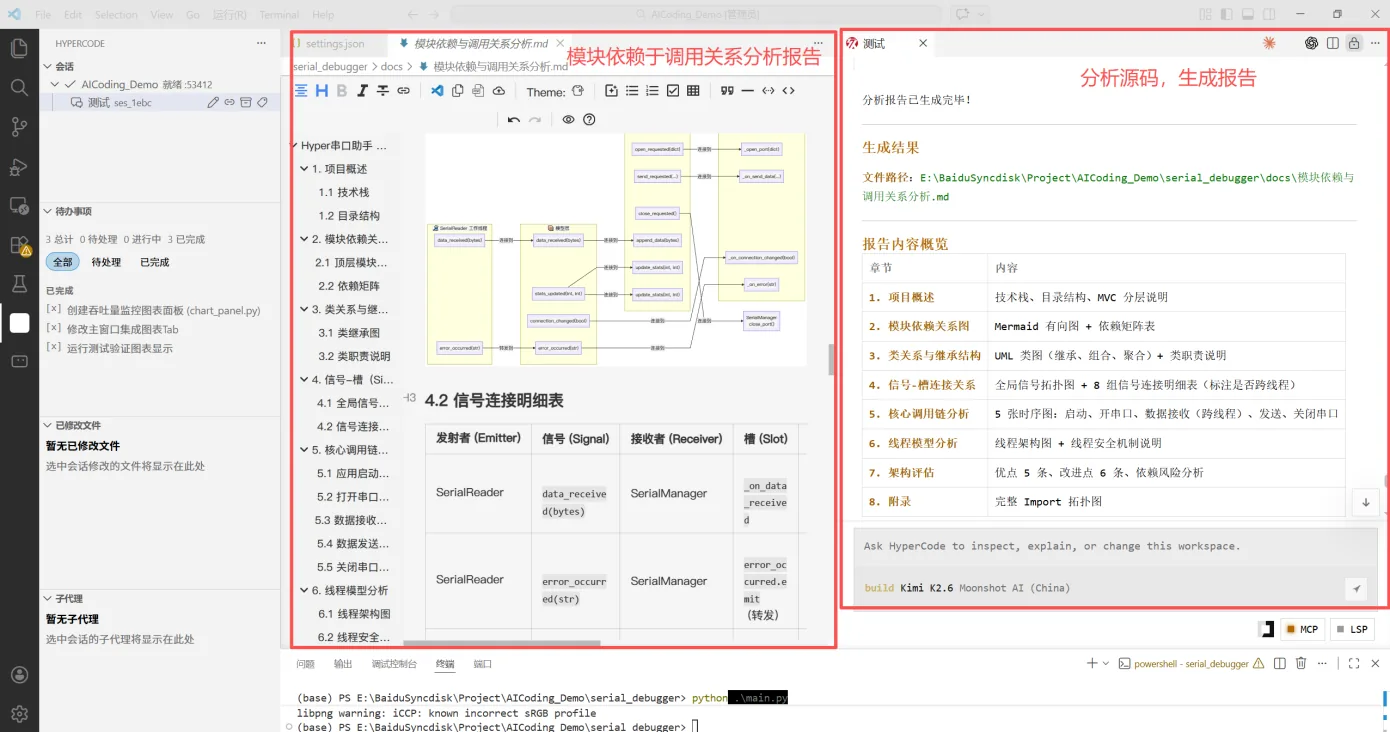Switch to the settings.json tab
The image size is (1390, 732).
[x=335, y=44]
